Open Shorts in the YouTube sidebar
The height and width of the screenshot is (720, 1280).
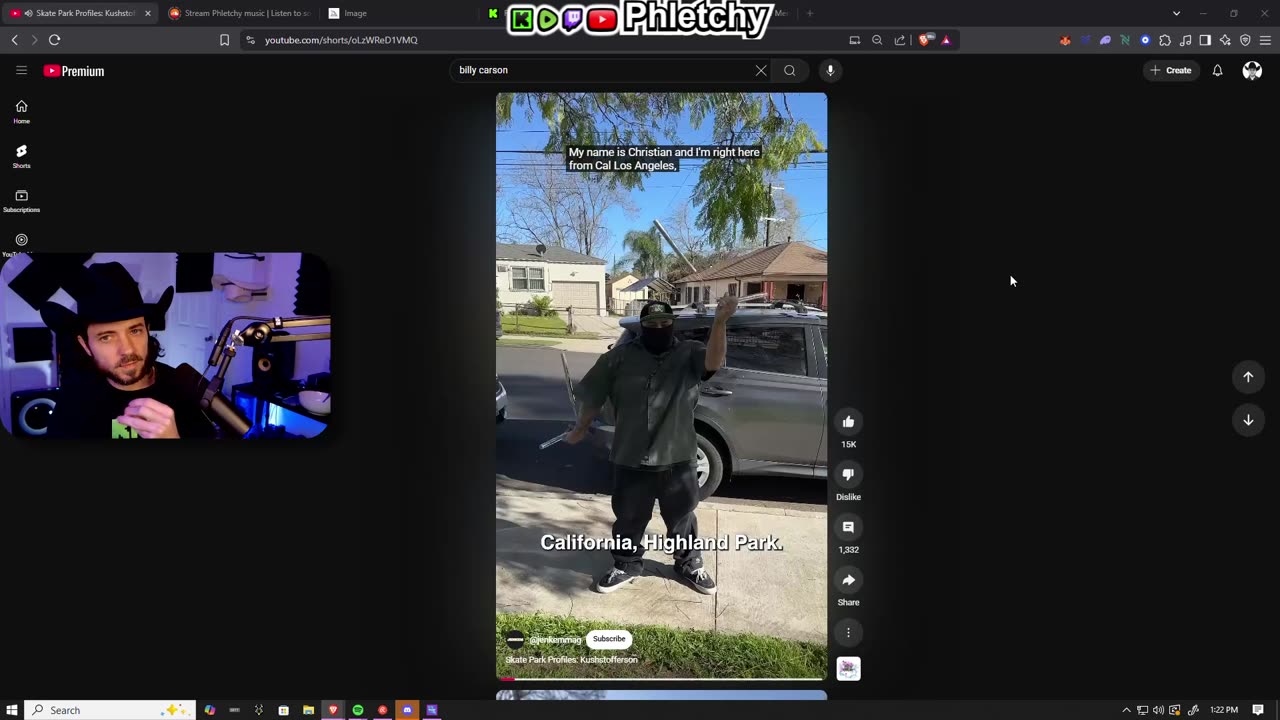click(21, 156)
